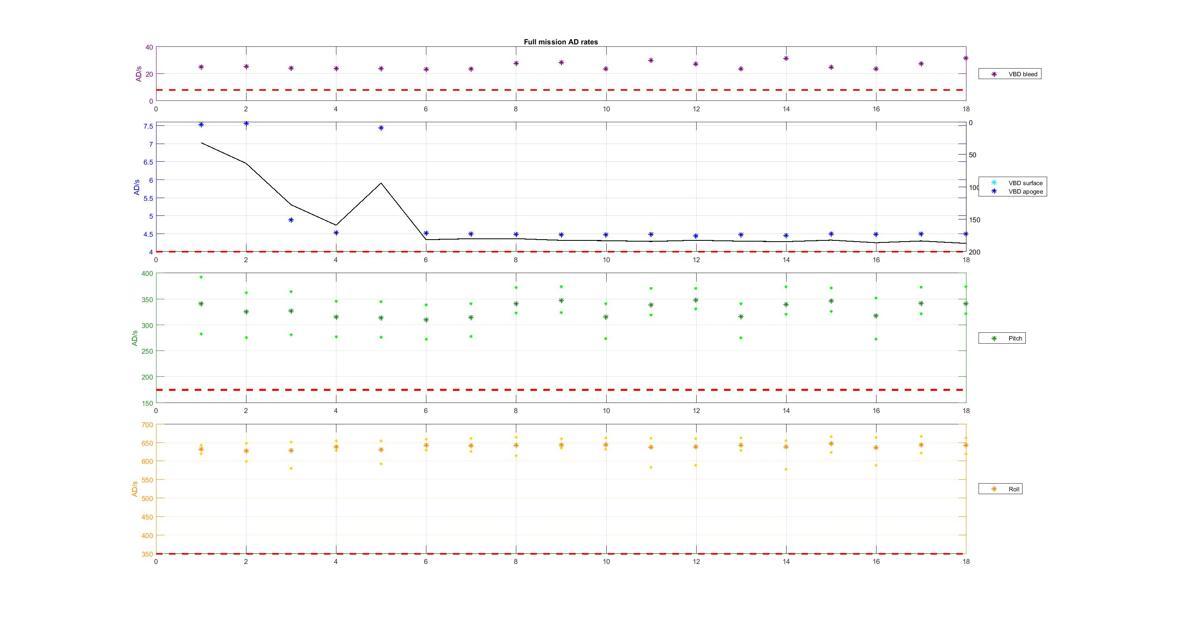
Task: Click the 550 y-axis tick in Roll plot
Action: (x=147, y=480)
